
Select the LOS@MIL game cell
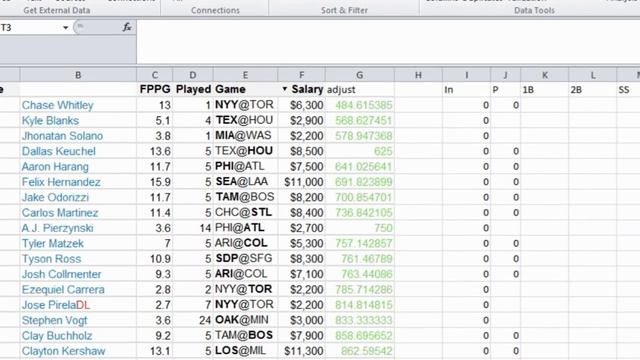coord(245,351)
